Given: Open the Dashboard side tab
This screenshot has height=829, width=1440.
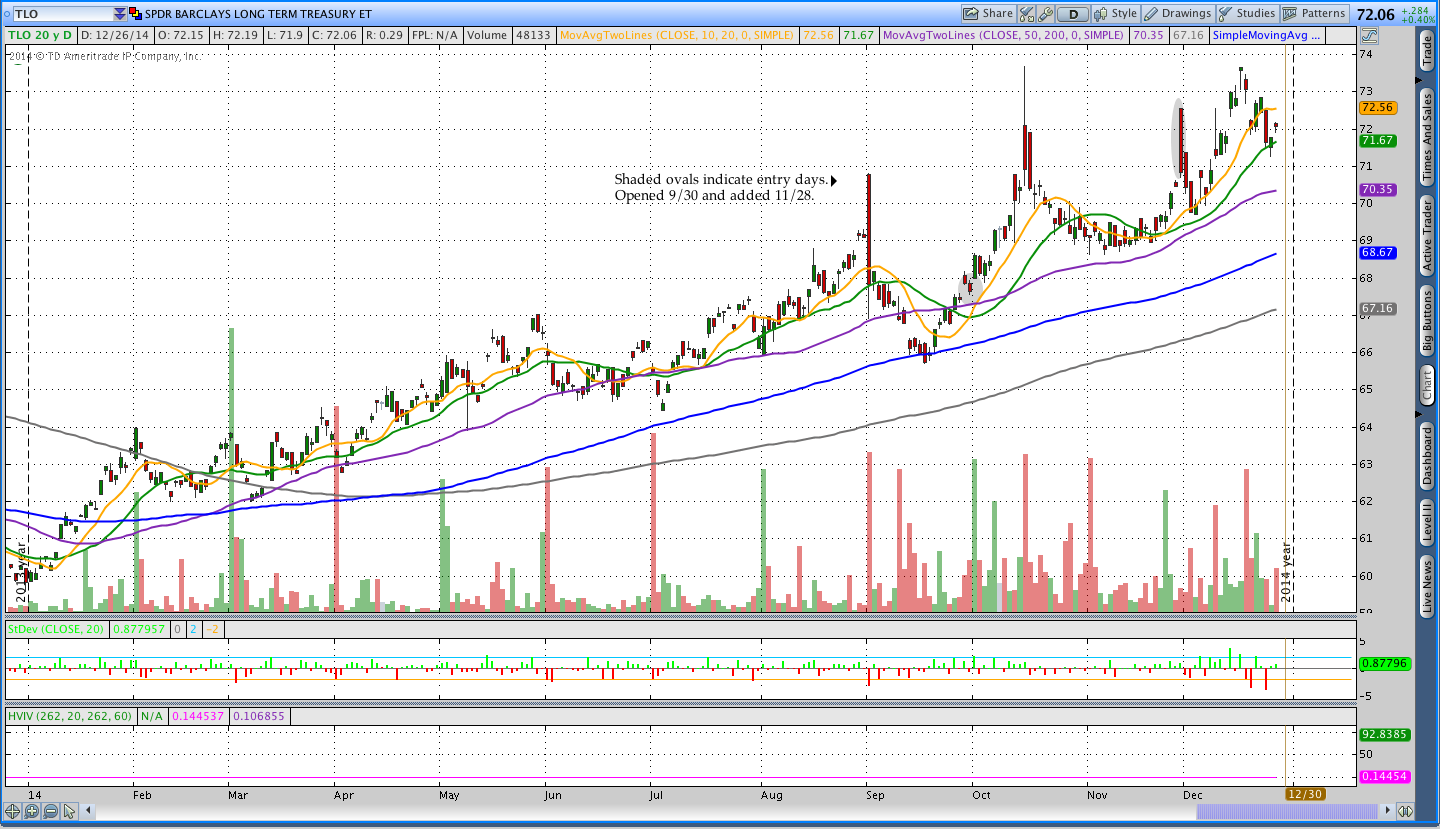Looking at the screenshot, I should 1428,456.
